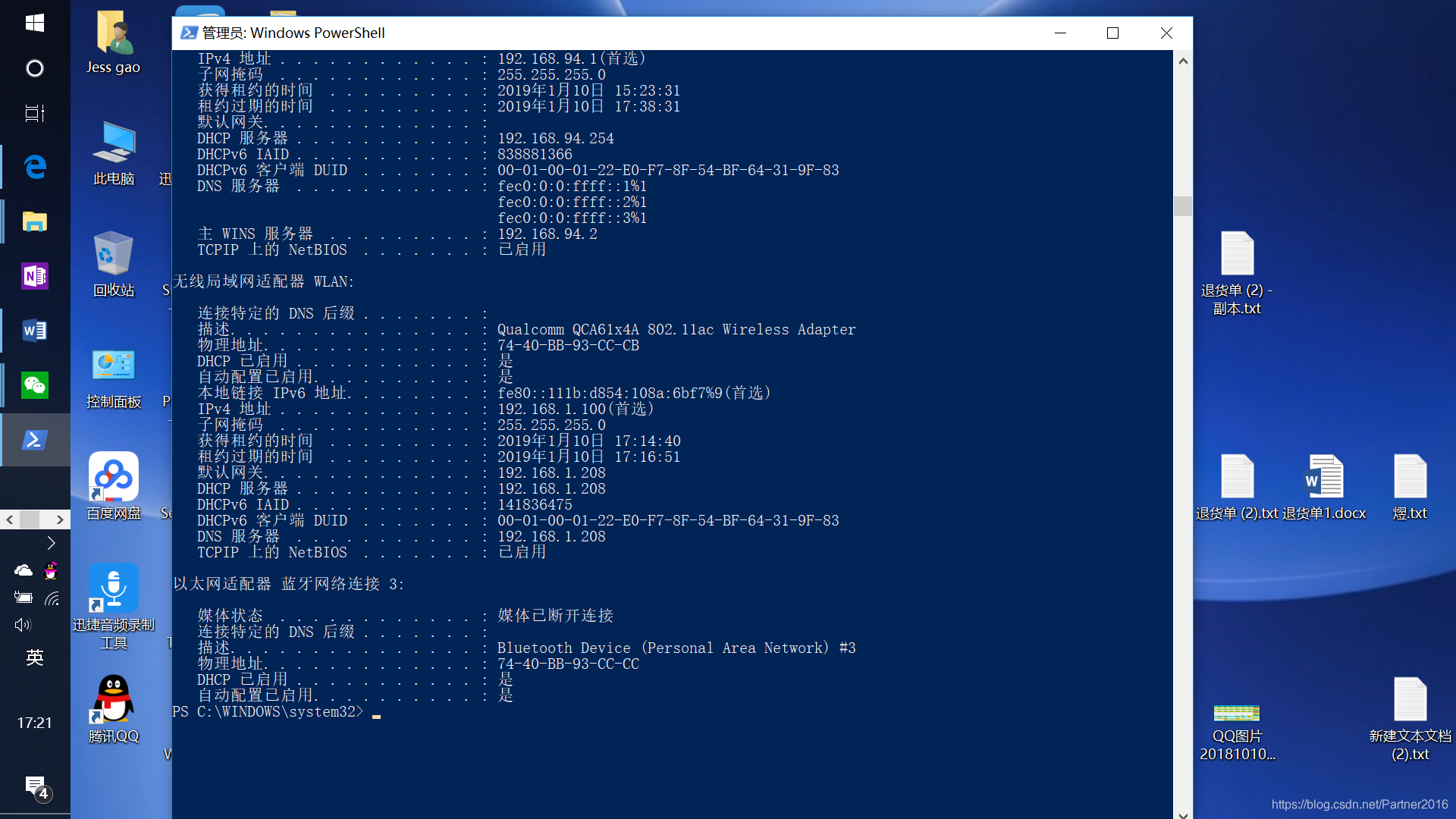Select the PowerShell taskbar icon

point(35,440)
